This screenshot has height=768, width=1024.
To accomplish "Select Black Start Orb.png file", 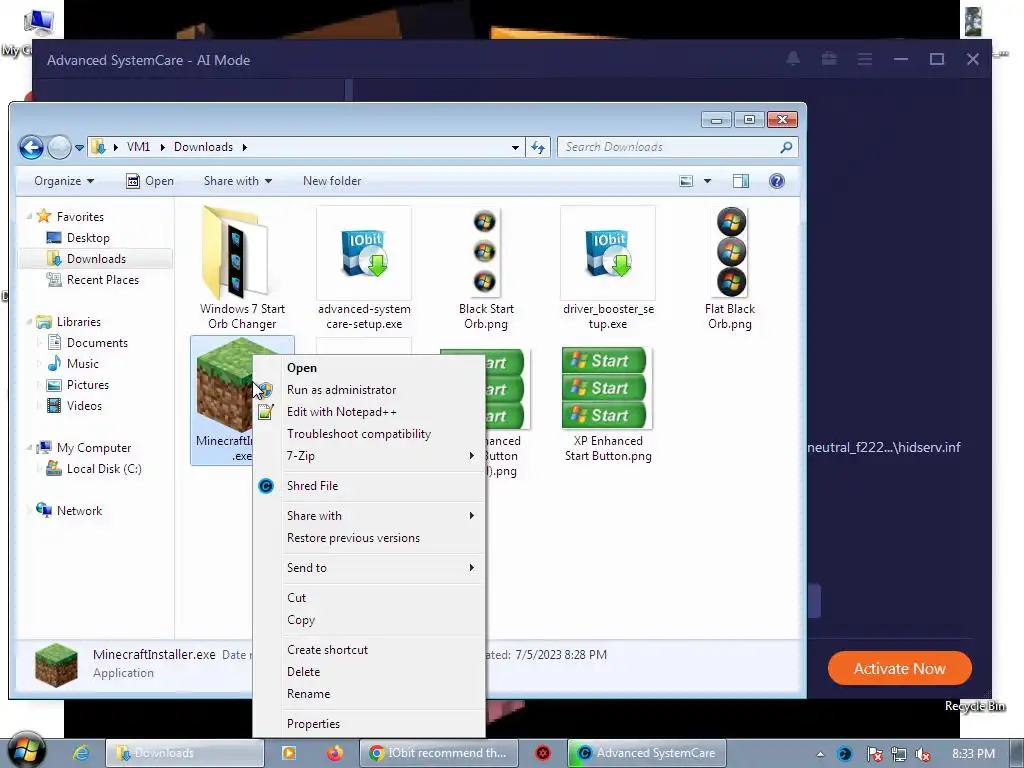I will [486, 268].
